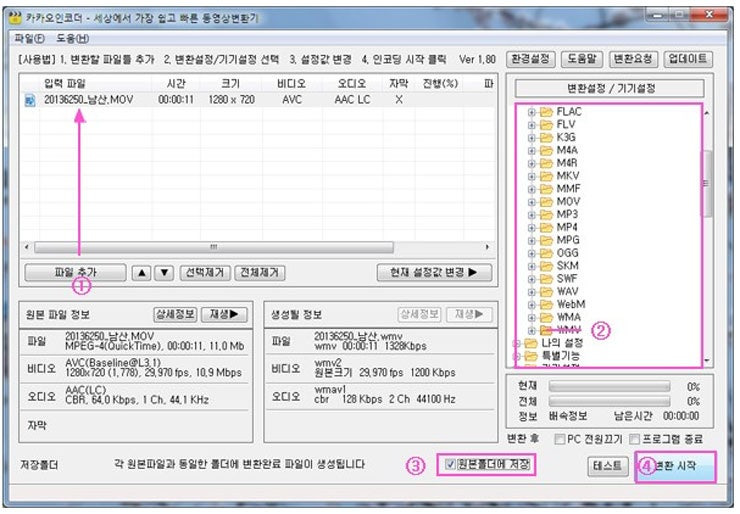Toggle the 프로그램 종료 checkbox
740x514 pixels.
point(635,439)
